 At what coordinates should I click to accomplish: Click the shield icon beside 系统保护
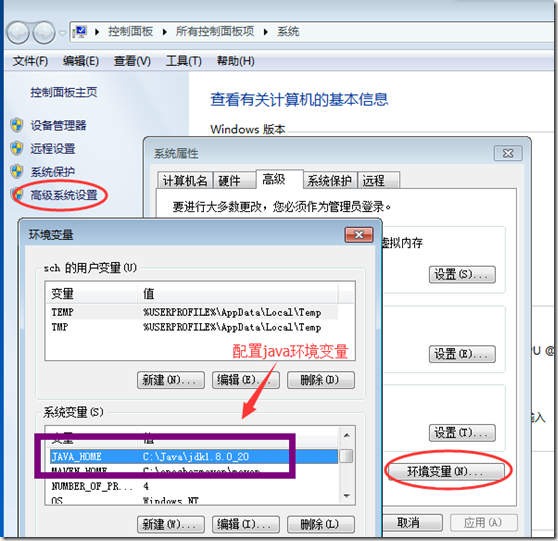[x=16, y=172]
